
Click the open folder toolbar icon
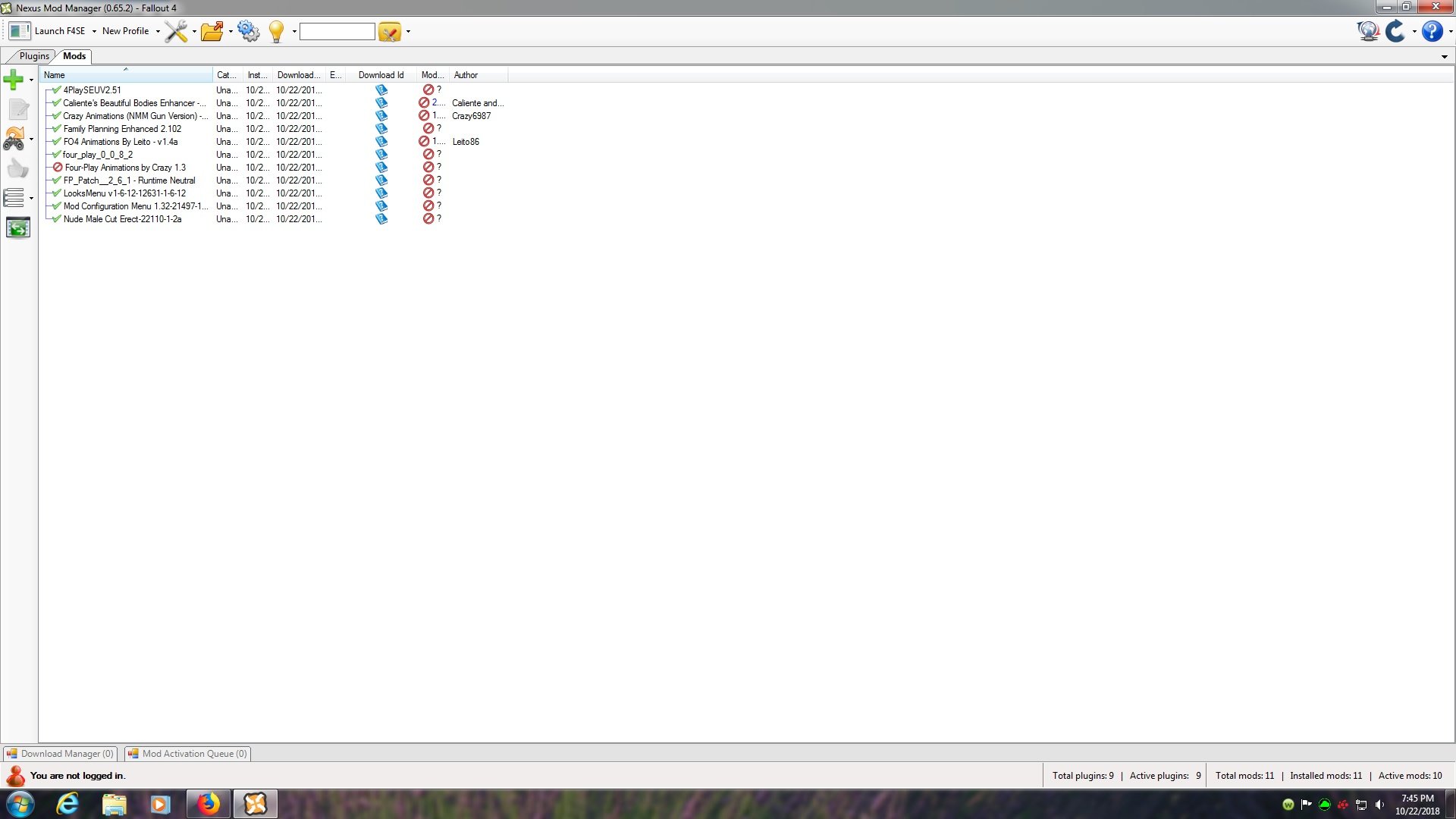click(212, 31)
